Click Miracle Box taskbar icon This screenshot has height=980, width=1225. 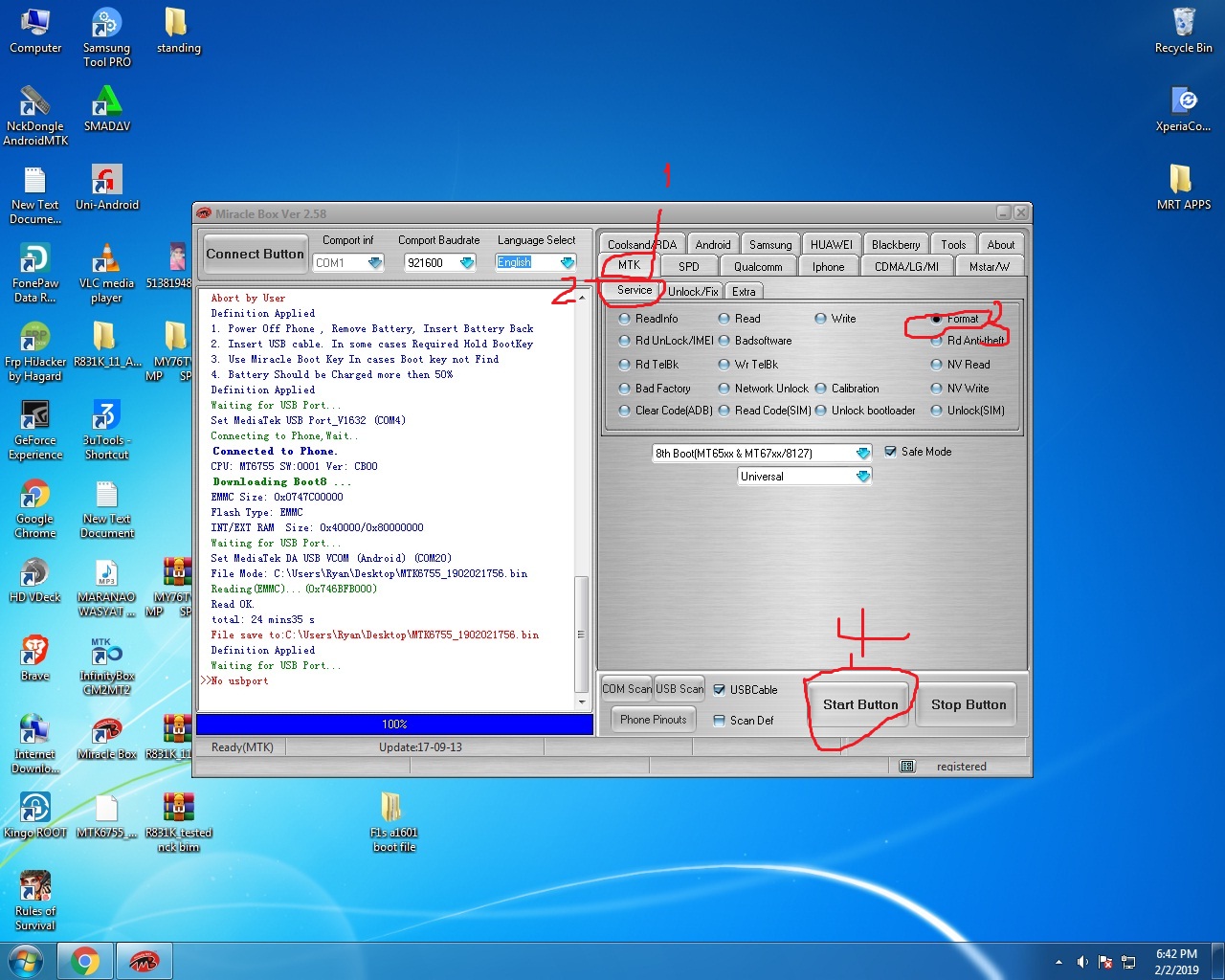(145, 961)
